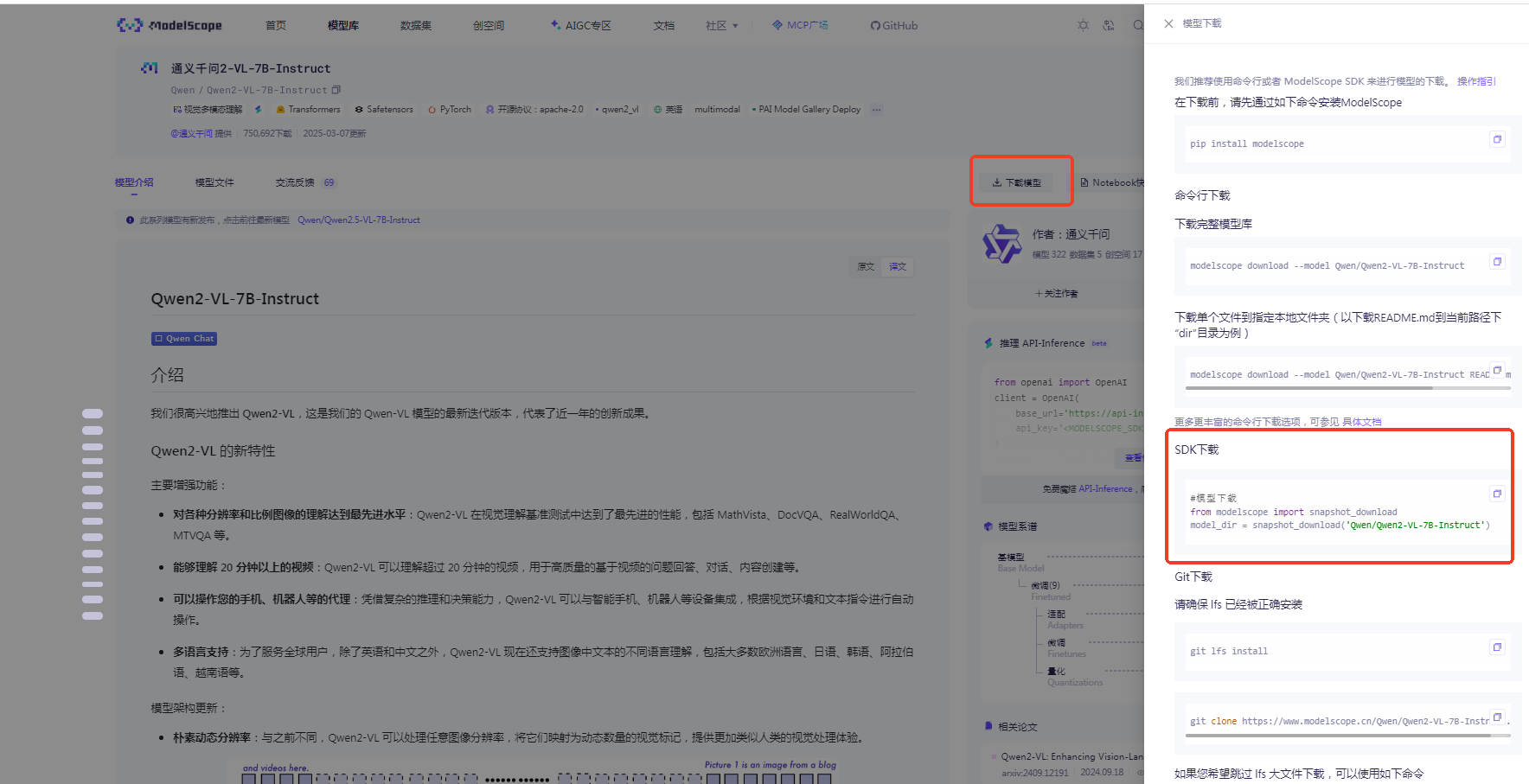Click the 量化 Quantizations tree node
This screenshot has height=784, width=1529.
pyautogui.click(x=1075, y=676)
